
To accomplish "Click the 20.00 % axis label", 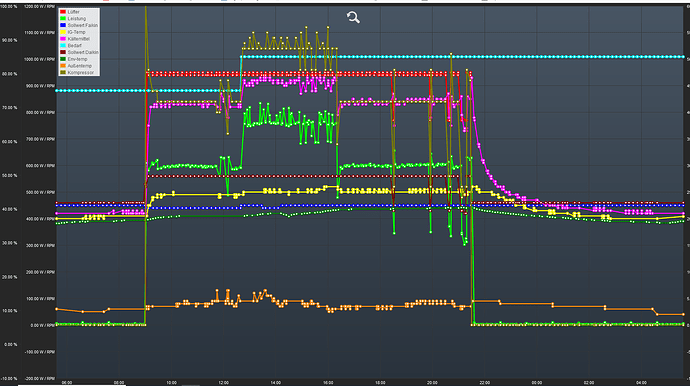I will (10, 277).
